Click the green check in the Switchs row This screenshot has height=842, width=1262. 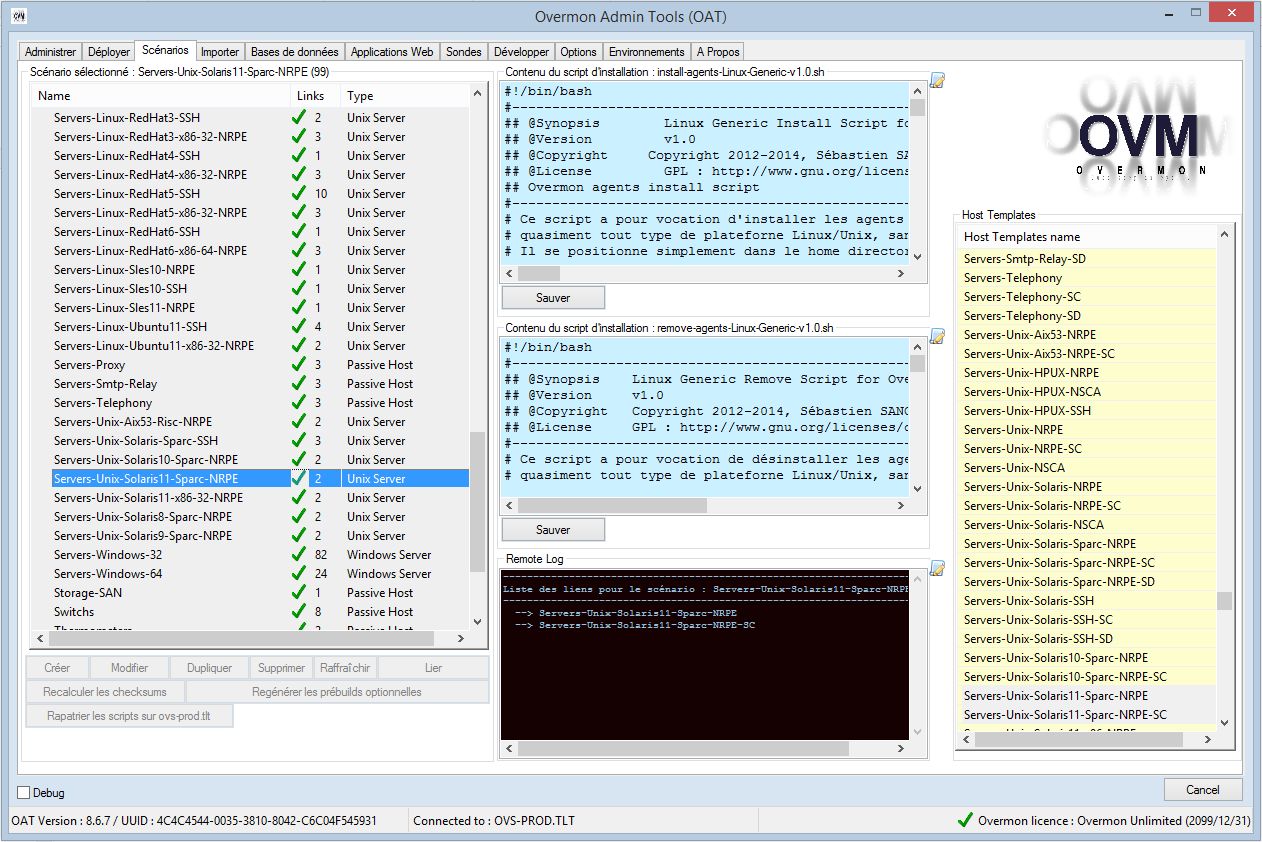[298, 612]
